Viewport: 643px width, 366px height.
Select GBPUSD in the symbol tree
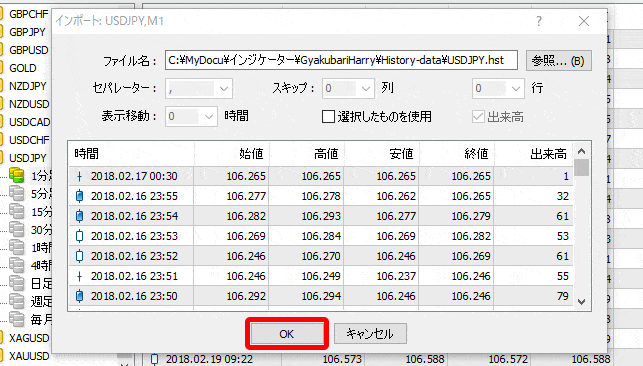tap(29, 50)
